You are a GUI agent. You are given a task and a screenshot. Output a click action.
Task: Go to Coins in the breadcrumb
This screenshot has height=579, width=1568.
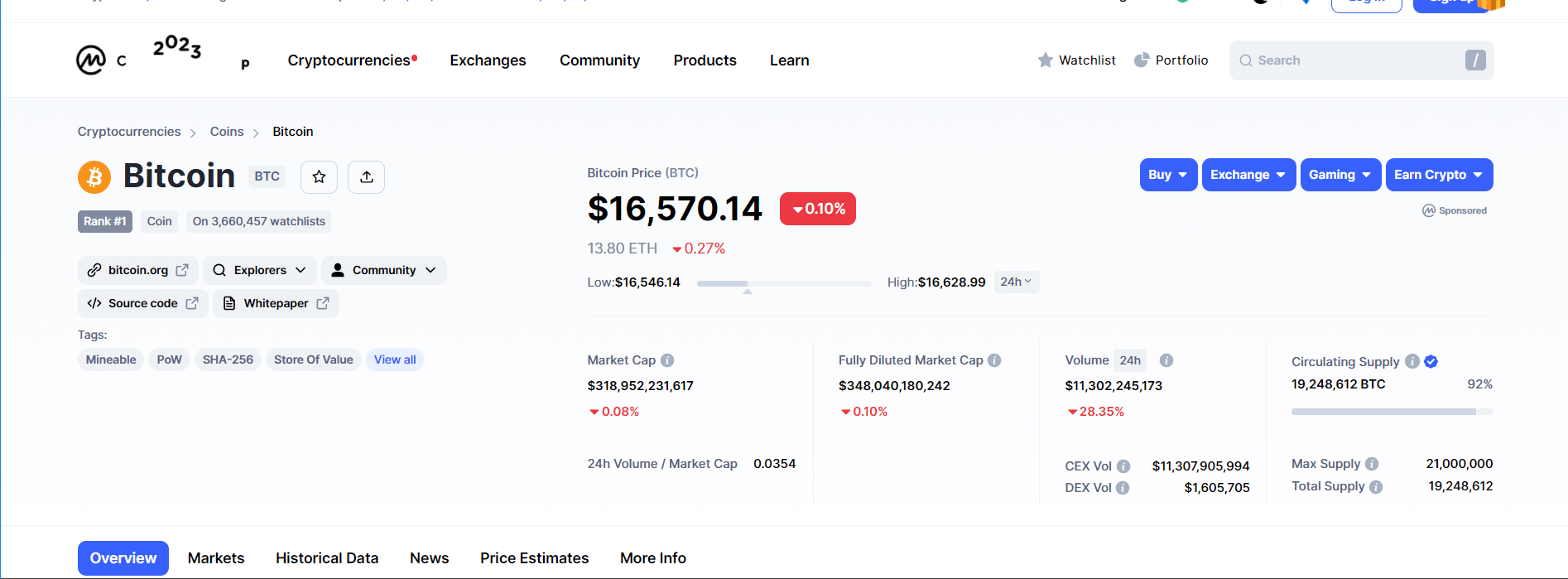[227, 132]
